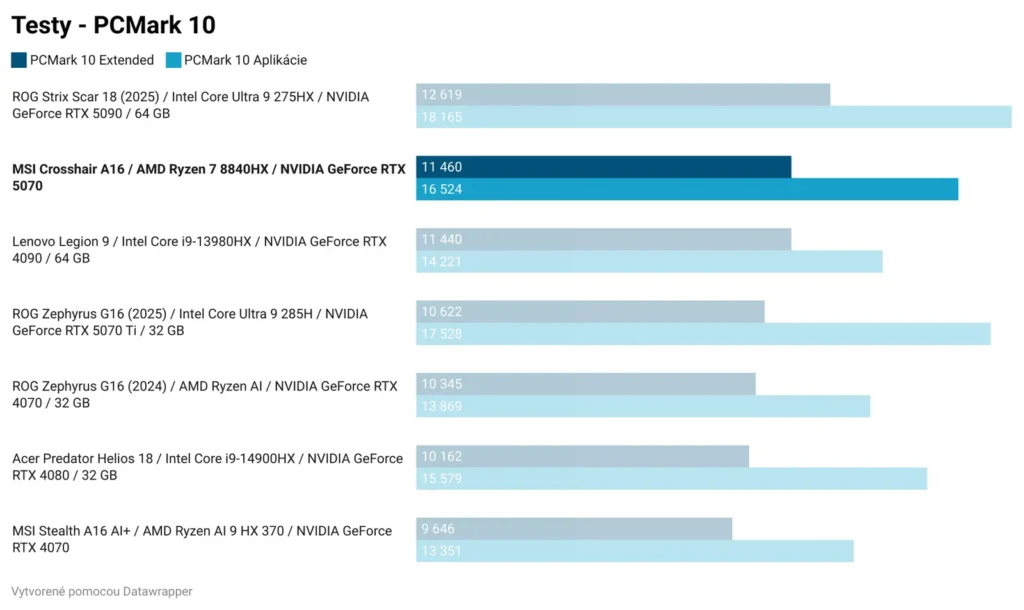
Task: Click the ROG Zephyrus G16 (2024) bar showing 13 869
Action: coord(643,406)
